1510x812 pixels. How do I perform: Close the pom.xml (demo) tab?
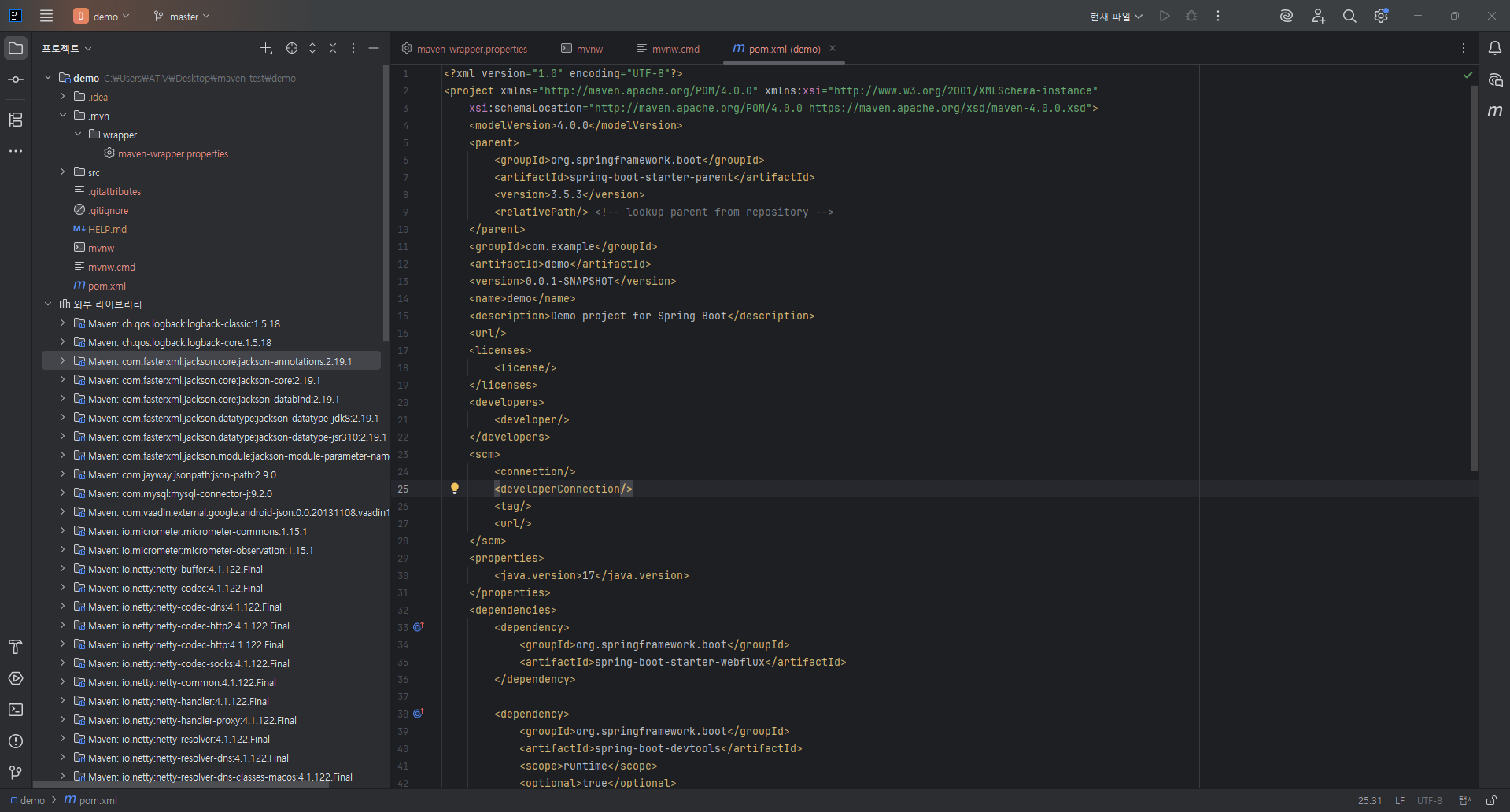coord(833,48)
